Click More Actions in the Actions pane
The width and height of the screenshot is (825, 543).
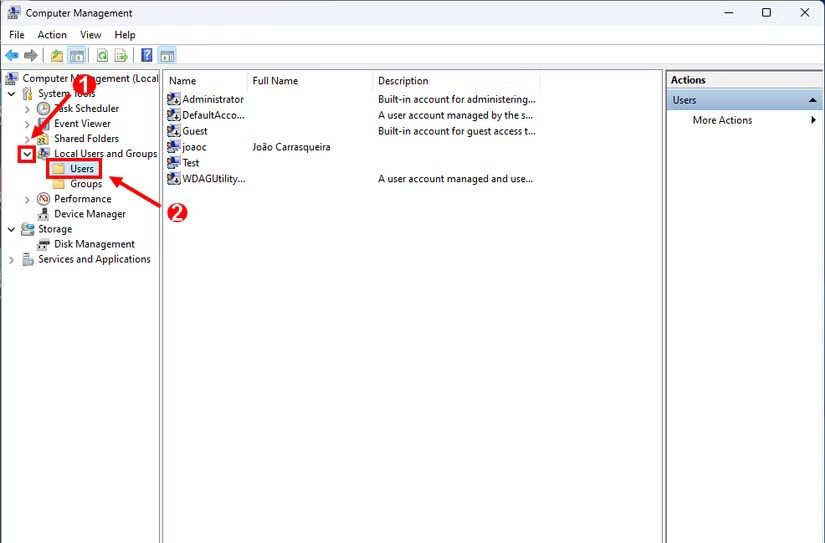pyautogui.click(x=722, y=120)
